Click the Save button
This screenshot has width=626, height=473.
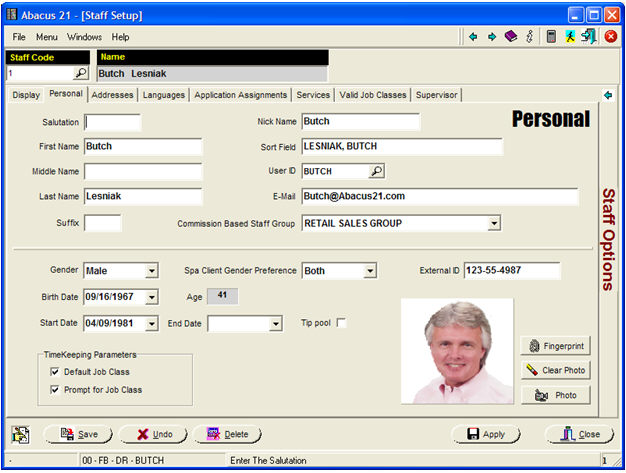pos(78,434)
